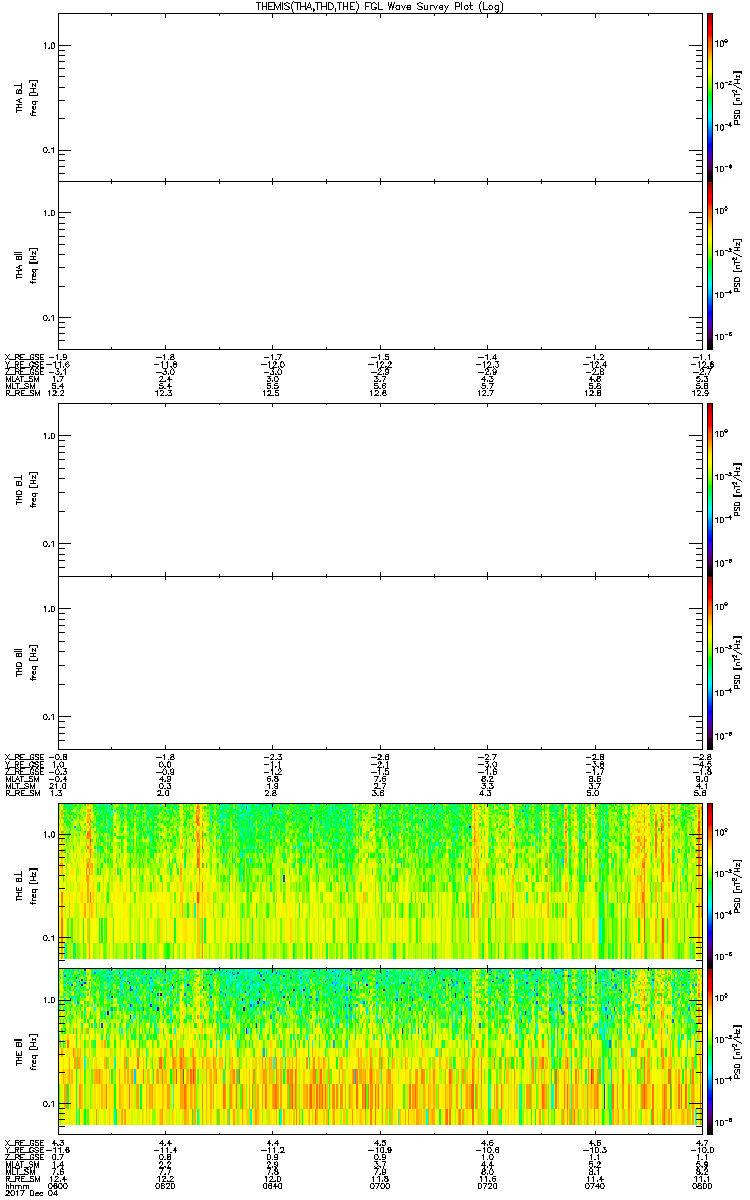The width and height of the screenshot is (750, 1200).
Task: Click the '1.0' frequency tick on THE B⊥ axis
Action: pos(49,832)
